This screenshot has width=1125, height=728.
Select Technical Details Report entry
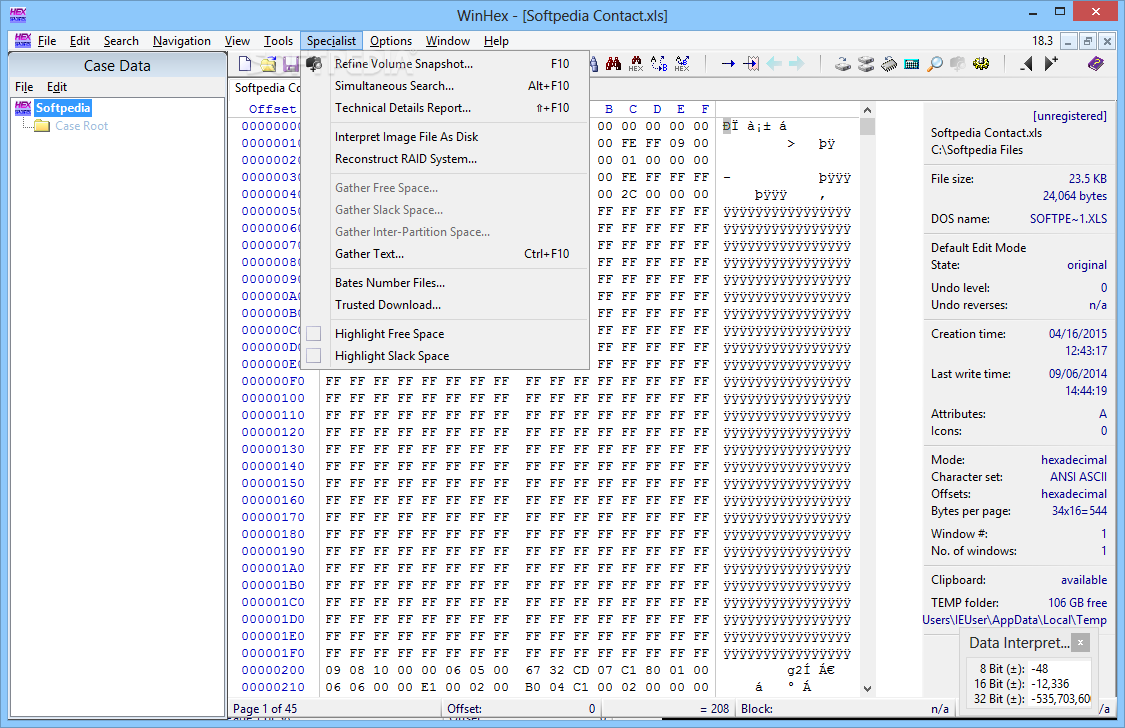(x=445, y=108)
